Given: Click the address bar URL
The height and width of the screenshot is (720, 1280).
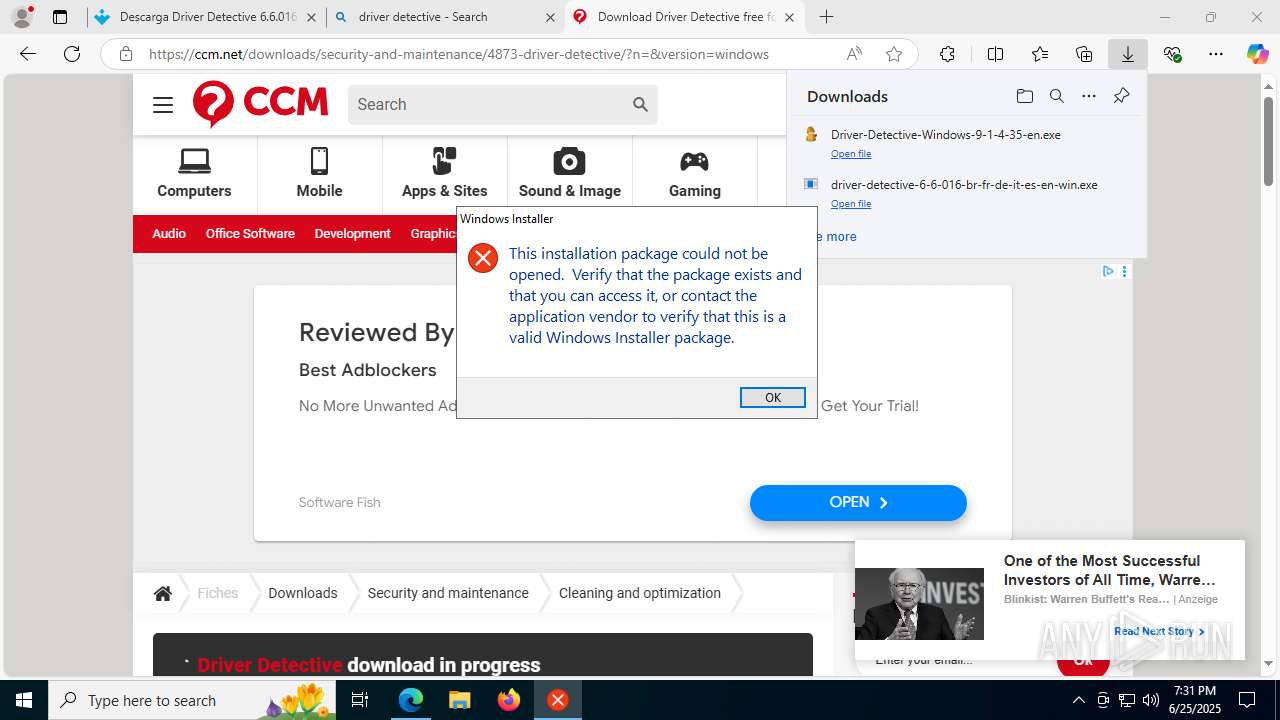Looking at the screenshot, I should tap(459, 54).
